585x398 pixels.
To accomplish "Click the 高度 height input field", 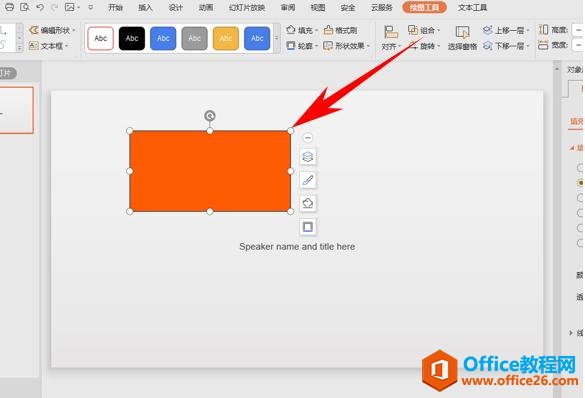I will tap(578, 30).
